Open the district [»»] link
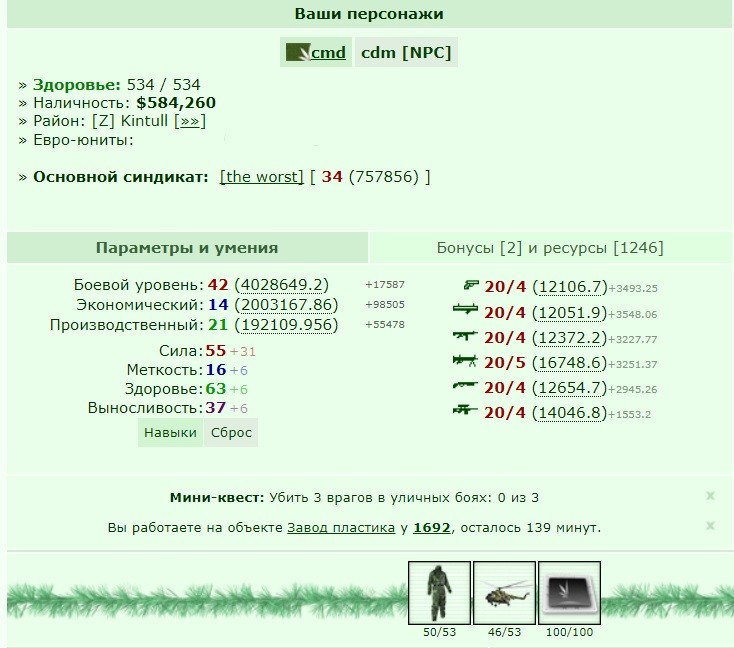Viewport: 734px width, 648px height. (x=190, y=121)
